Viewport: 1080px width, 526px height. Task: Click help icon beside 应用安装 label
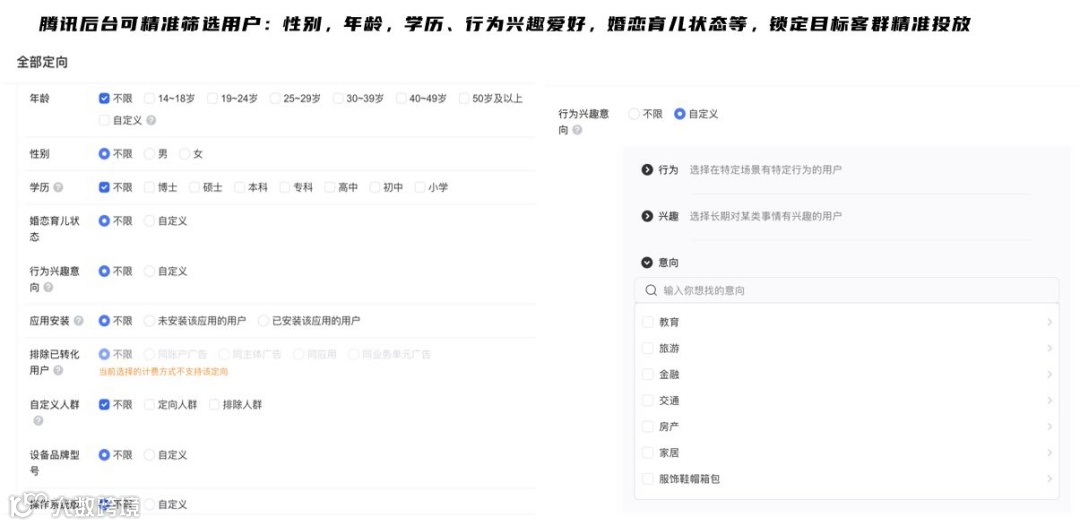click(79, 321)
